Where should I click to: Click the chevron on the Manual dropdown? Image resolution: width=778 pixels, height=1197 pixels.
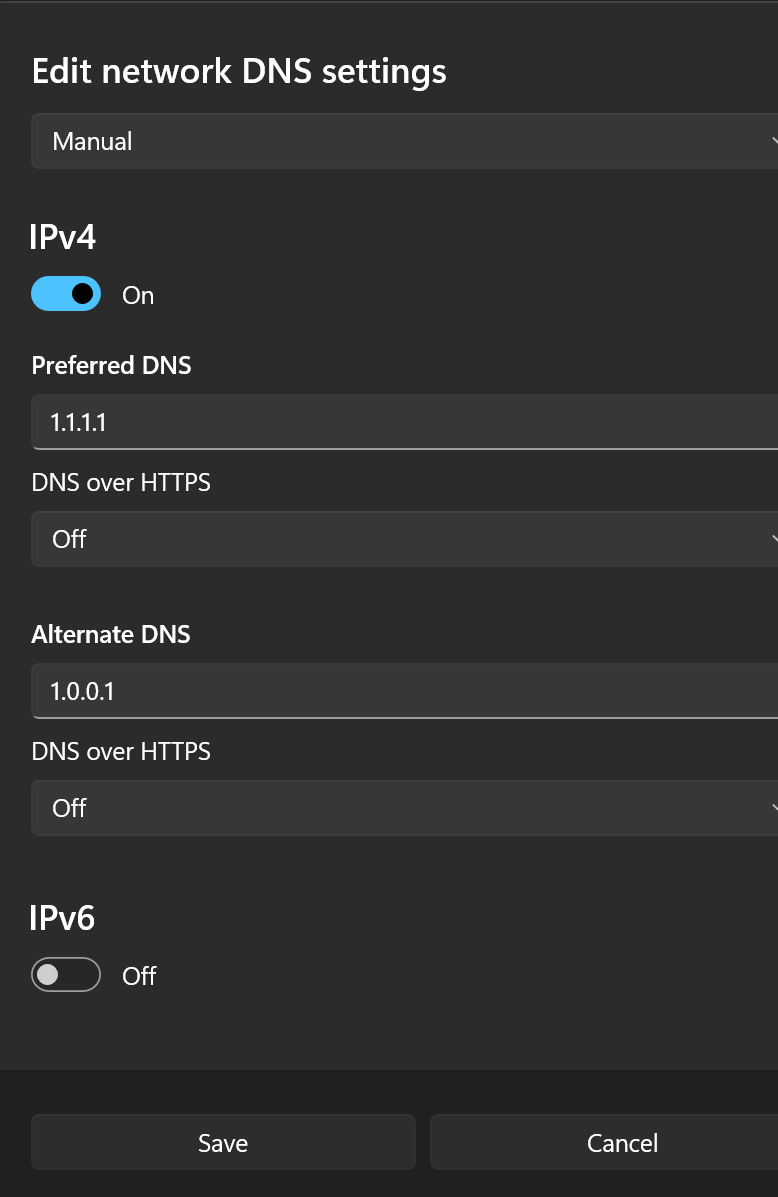pyautogui.click(x=772, y=141)
